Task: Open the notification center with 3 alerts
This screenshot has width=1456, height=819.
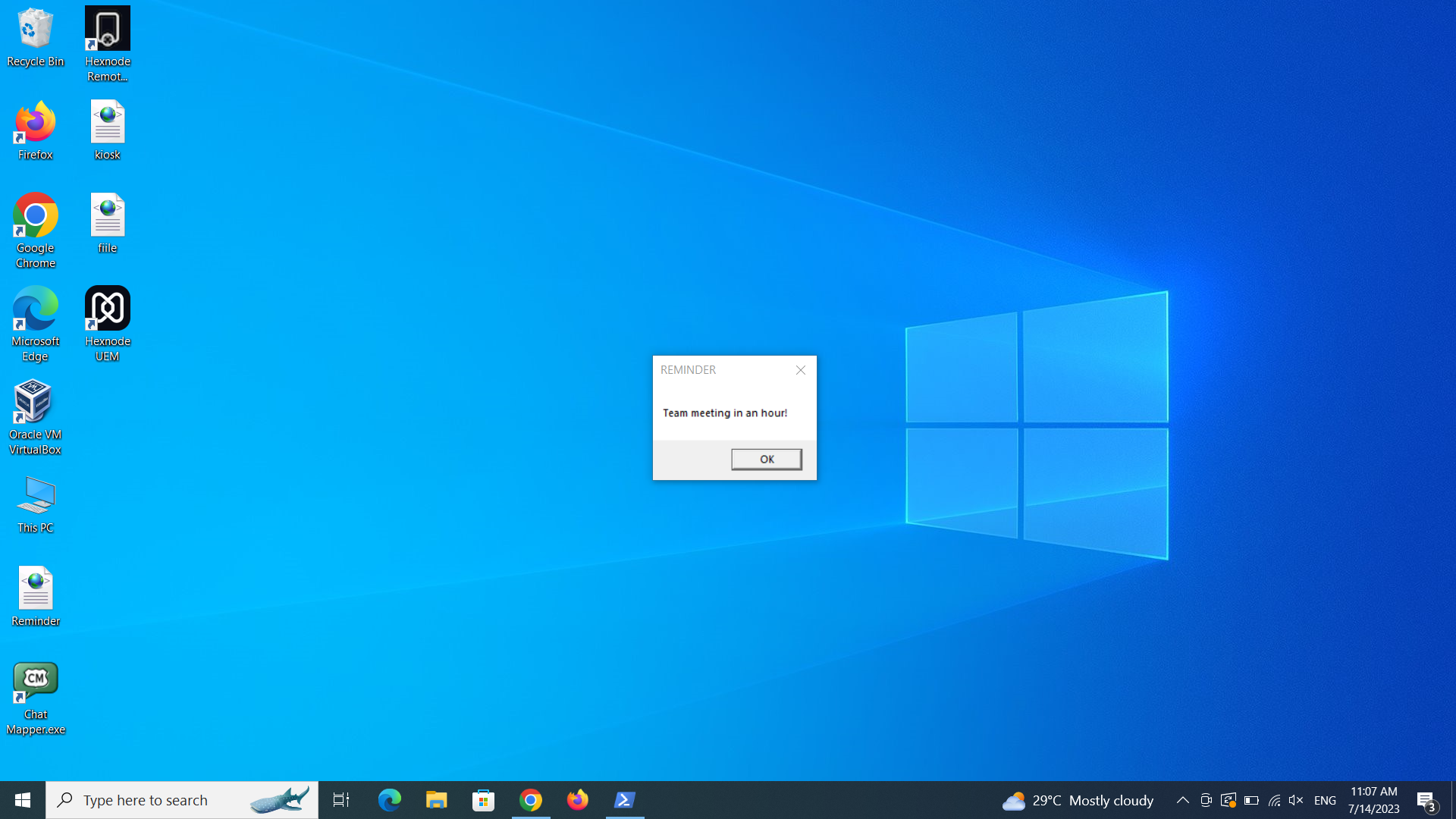Action: coord(1427,801)
